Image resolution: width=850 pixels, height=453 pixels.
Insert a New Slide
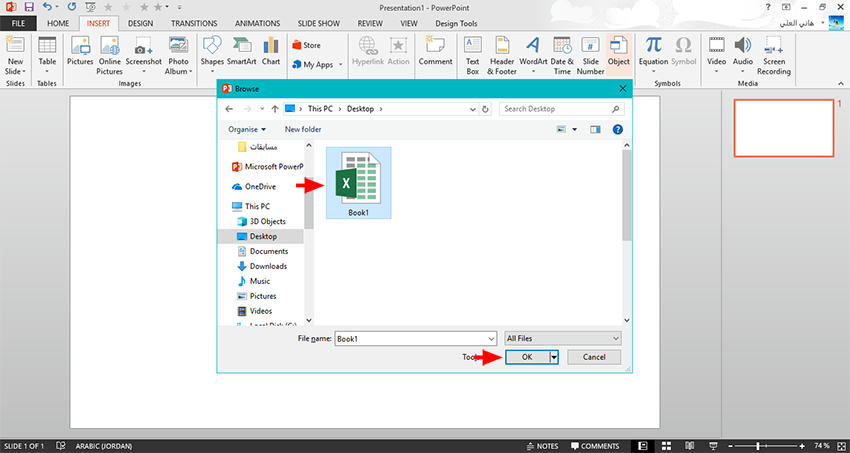[15, 56]
